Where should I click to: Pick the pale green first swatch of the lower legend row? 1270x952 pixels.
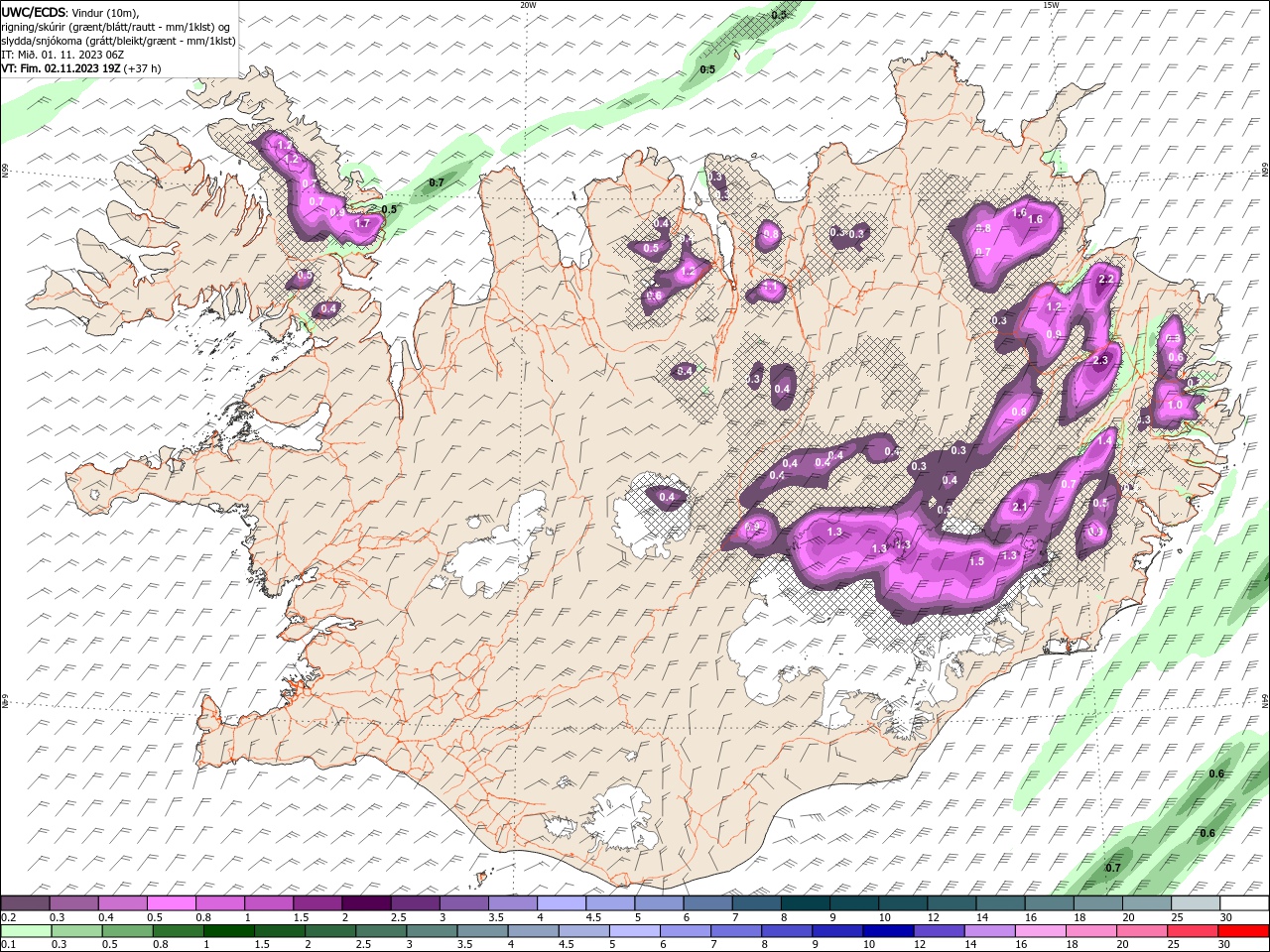26,931
